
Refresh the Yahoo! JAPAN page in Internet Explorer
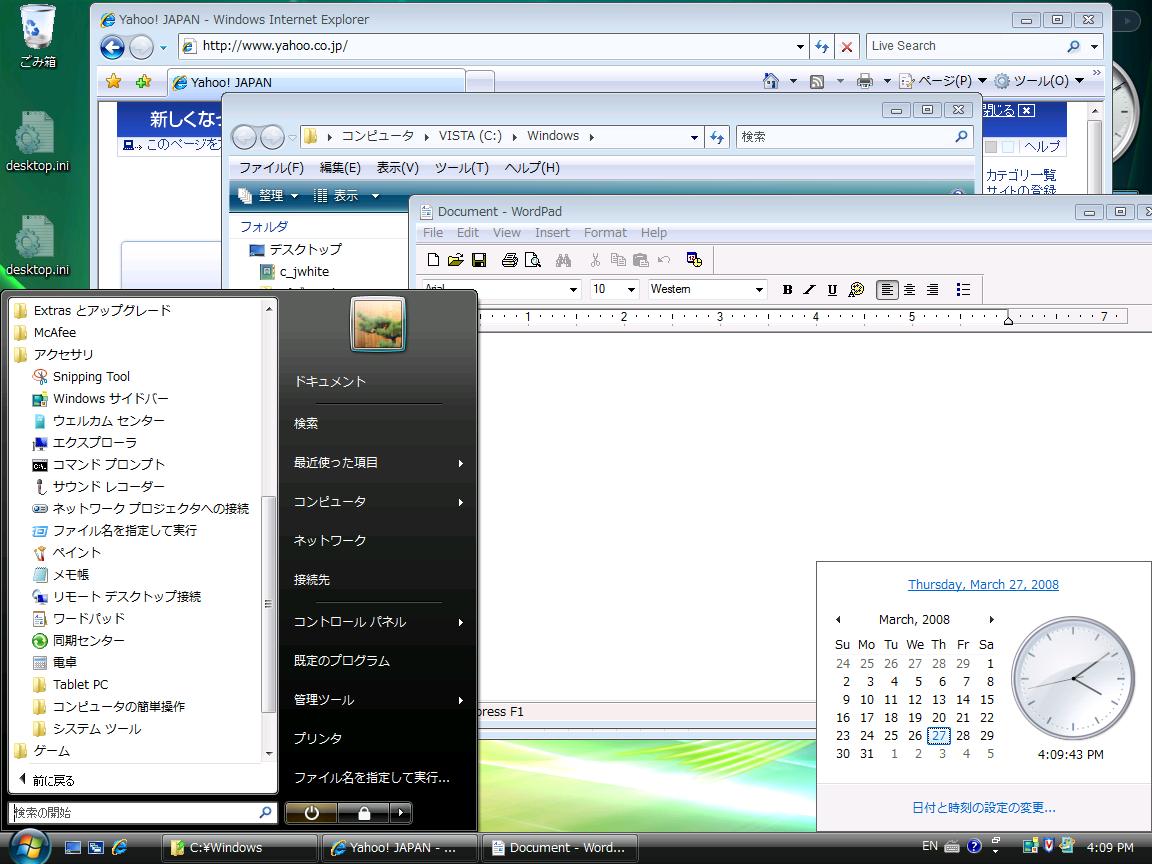coord(821,46)
